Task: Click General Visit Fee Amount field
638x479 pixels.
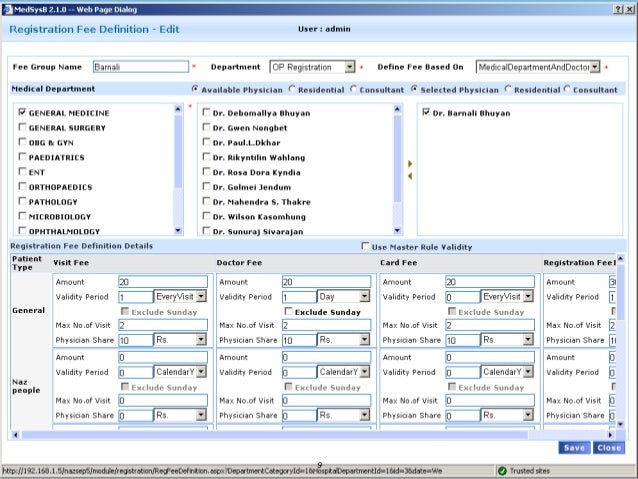Action: (x=163, y=282)
